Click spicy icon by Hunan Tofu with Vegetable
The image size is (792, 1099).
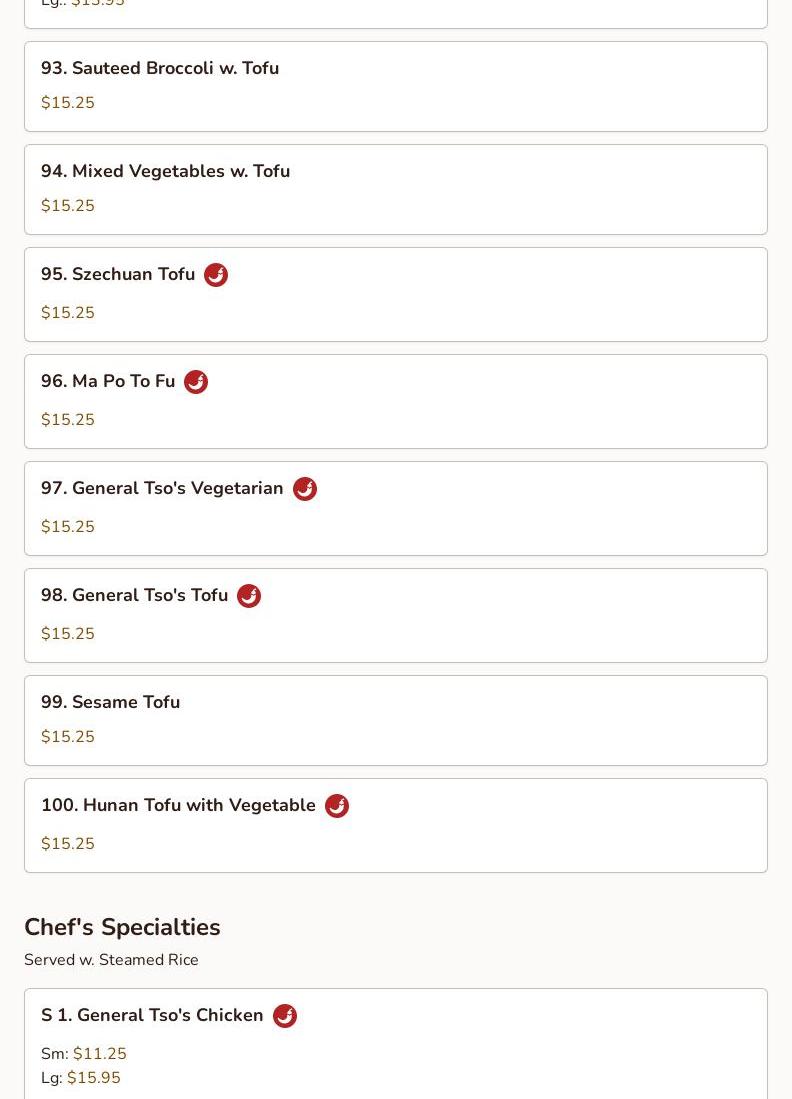tap(337, 806)
